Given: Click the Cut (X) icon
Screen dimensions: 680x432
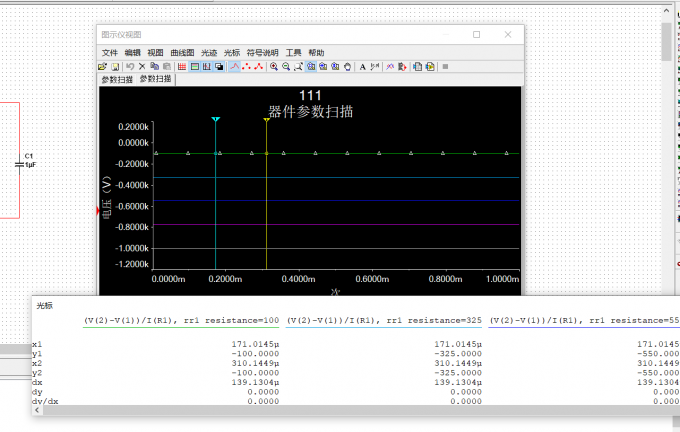Looking at the screenshot, I should pyautogui.click(x=142, y=67).
